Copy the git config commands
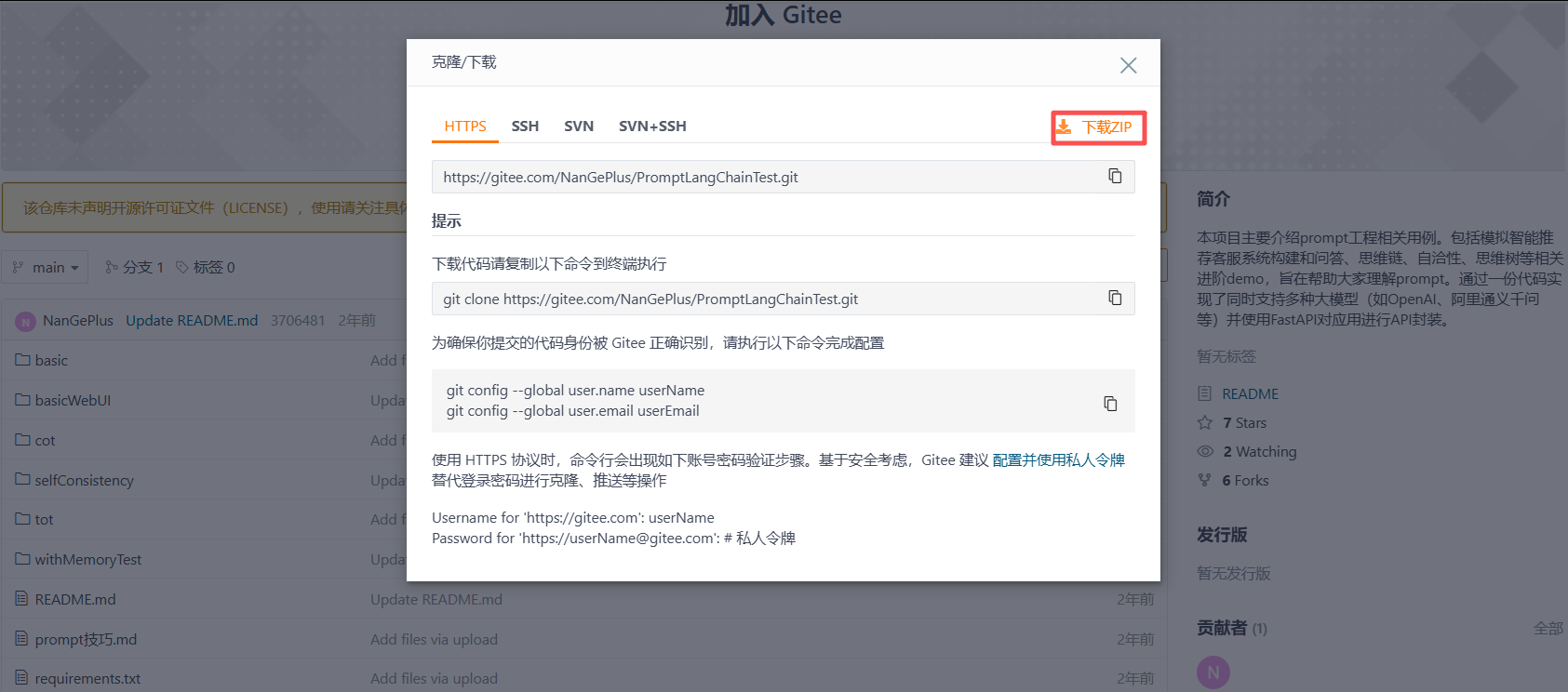The height and width of the screenshot is (692, 1568). (1110, 404)
